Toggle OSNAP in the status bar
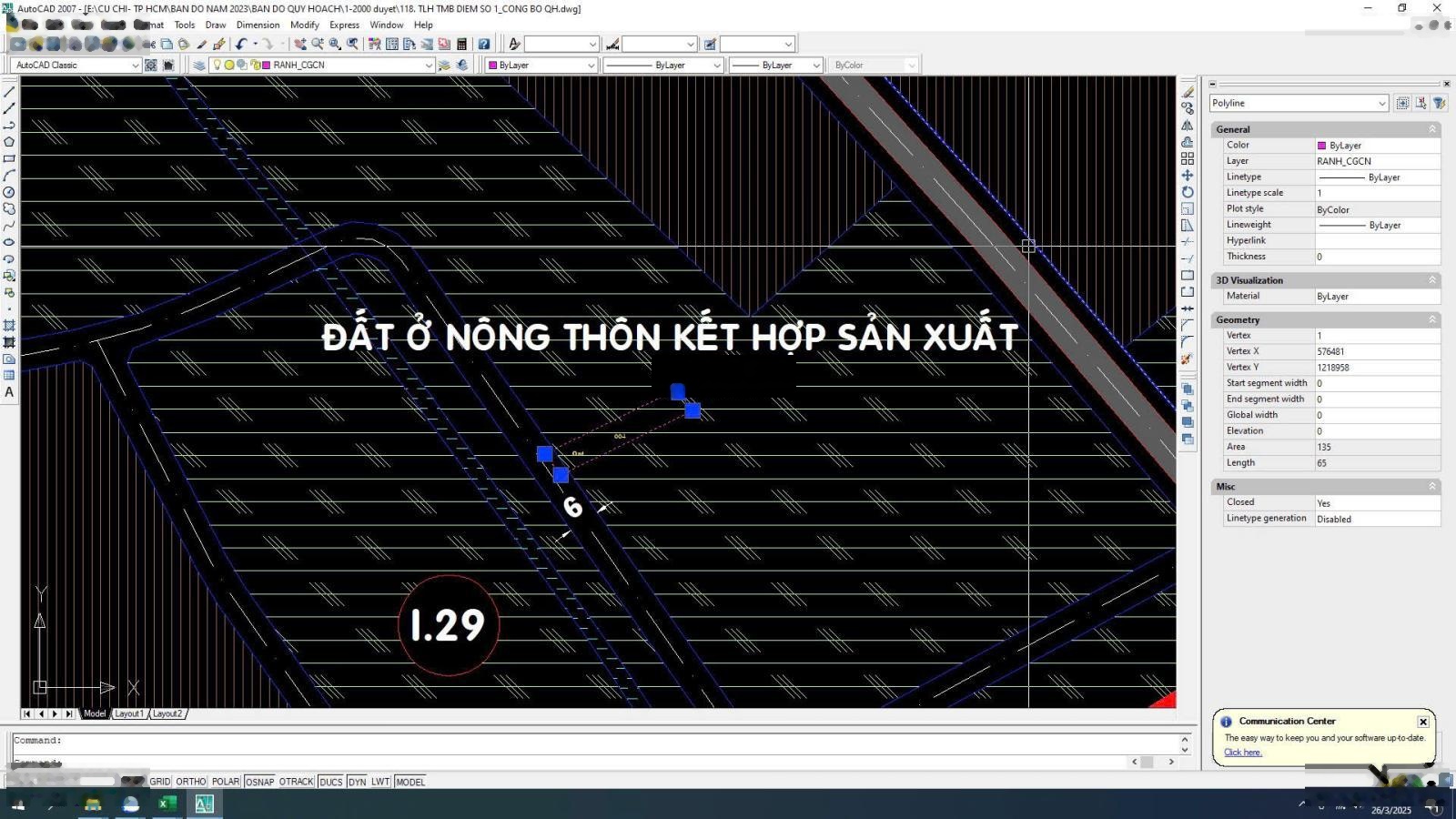The height and width of the screenshot is (819, 1456). click(259, 782)
